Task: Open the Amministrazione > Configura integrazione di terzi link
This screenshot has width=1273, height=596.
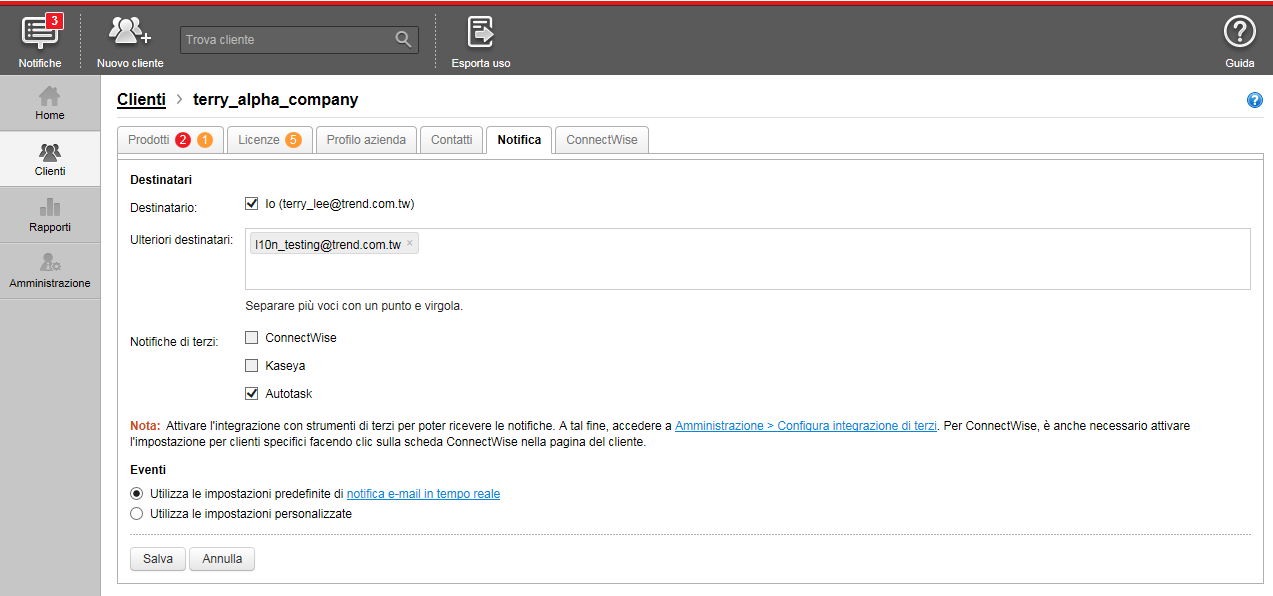Action: pos(805,426)
